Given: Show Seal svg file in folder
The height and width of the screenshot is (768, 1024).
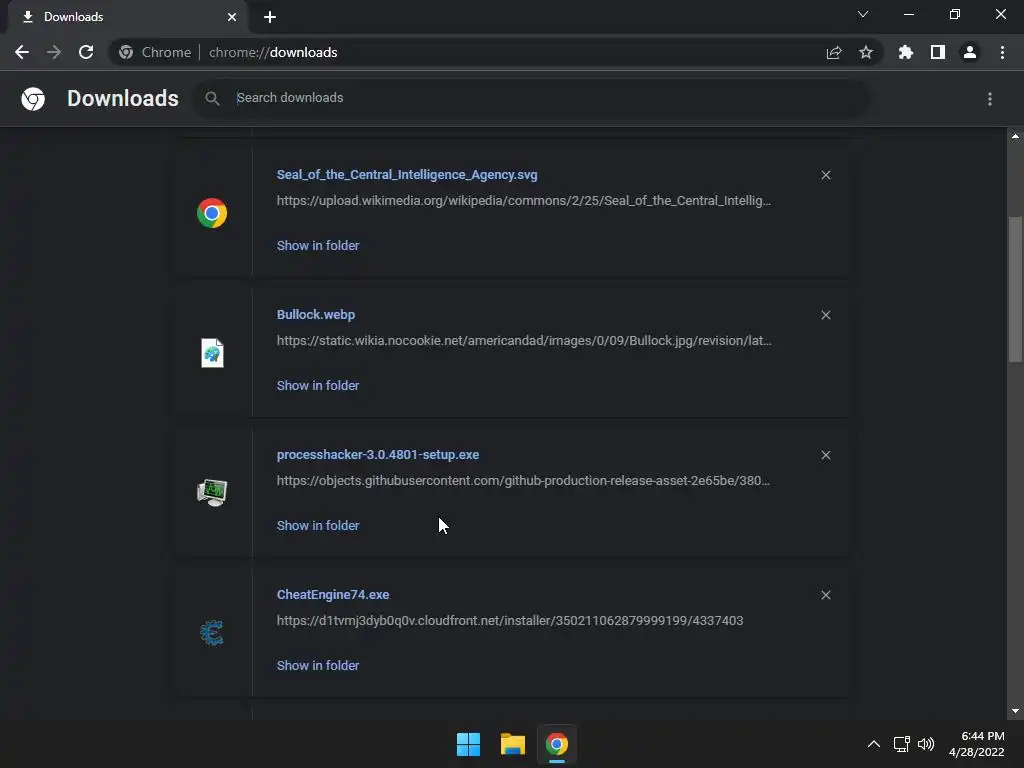Looking at the screenshot, I should pos(318,246).
